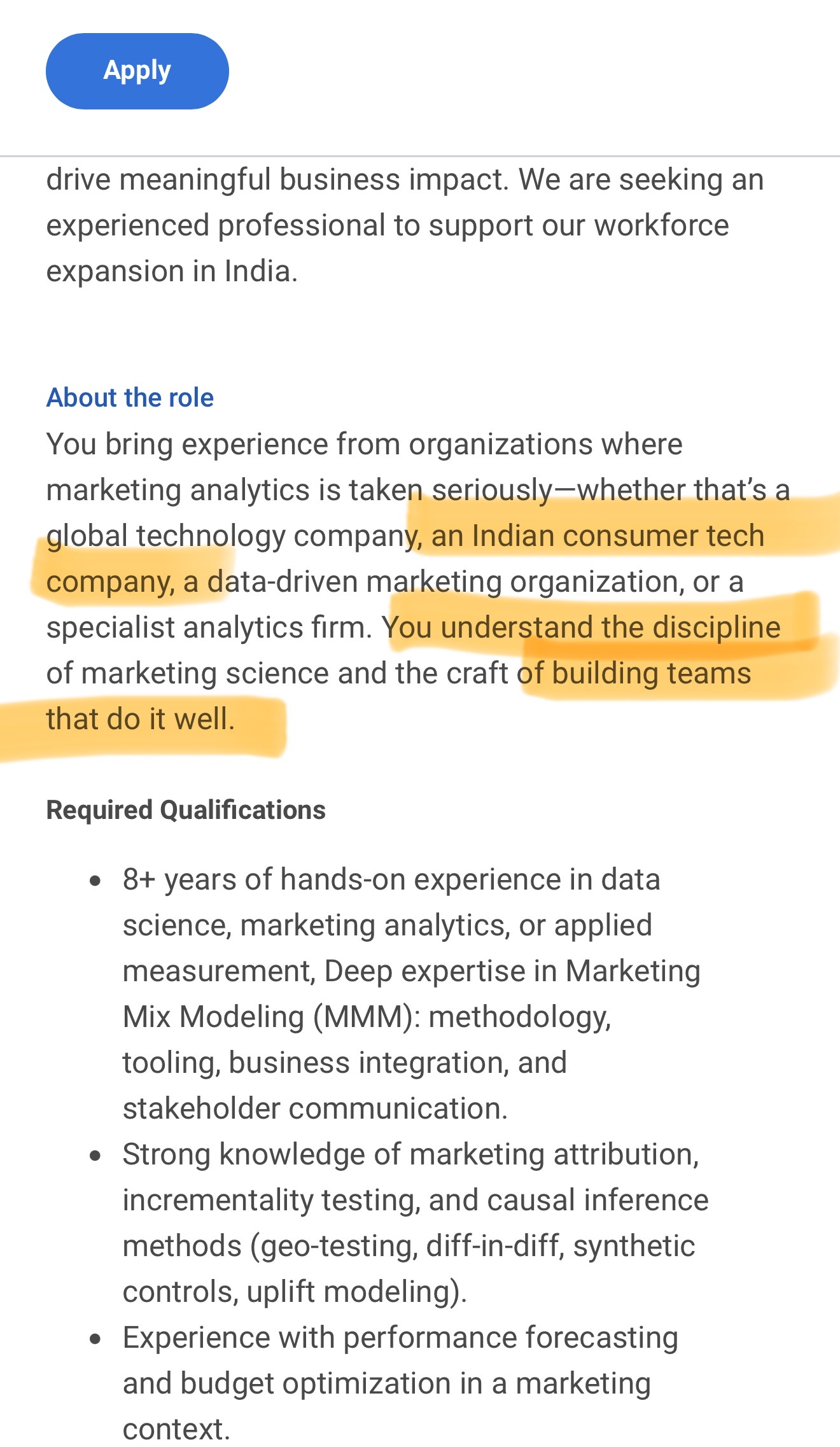Click the line You bring experience from organizations

pos(364,444)
